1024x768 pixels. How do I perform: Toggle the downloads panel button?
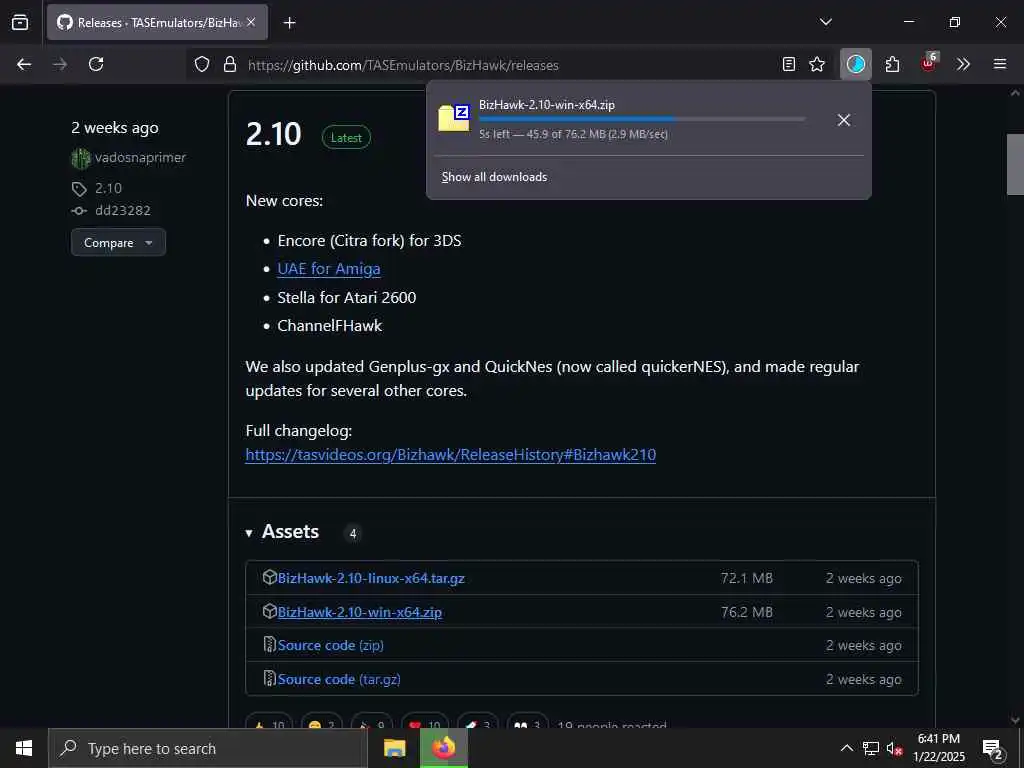tap(856, 64)
